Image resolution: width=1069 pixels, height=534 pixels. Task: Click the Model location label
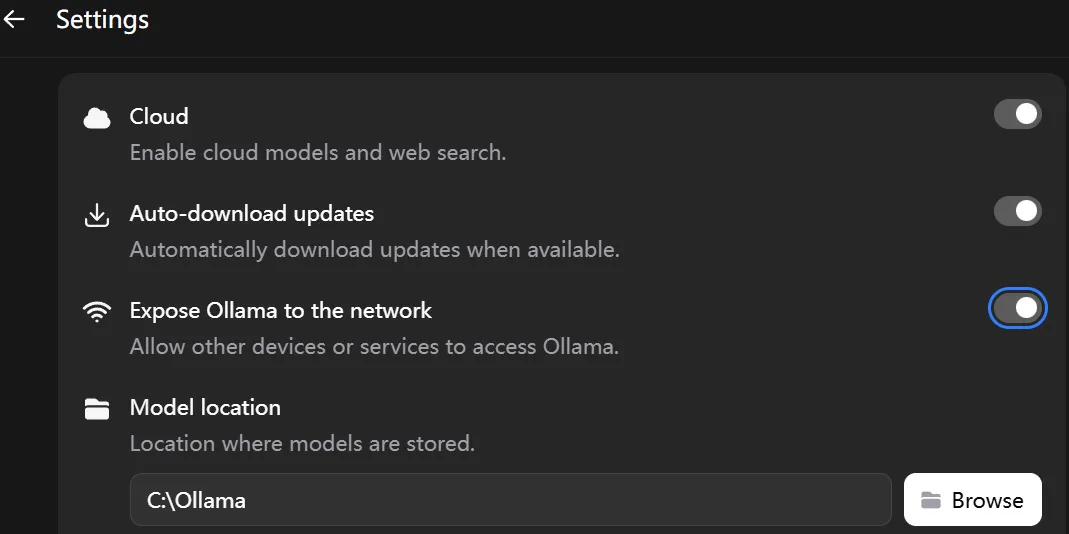click(205, 407)
